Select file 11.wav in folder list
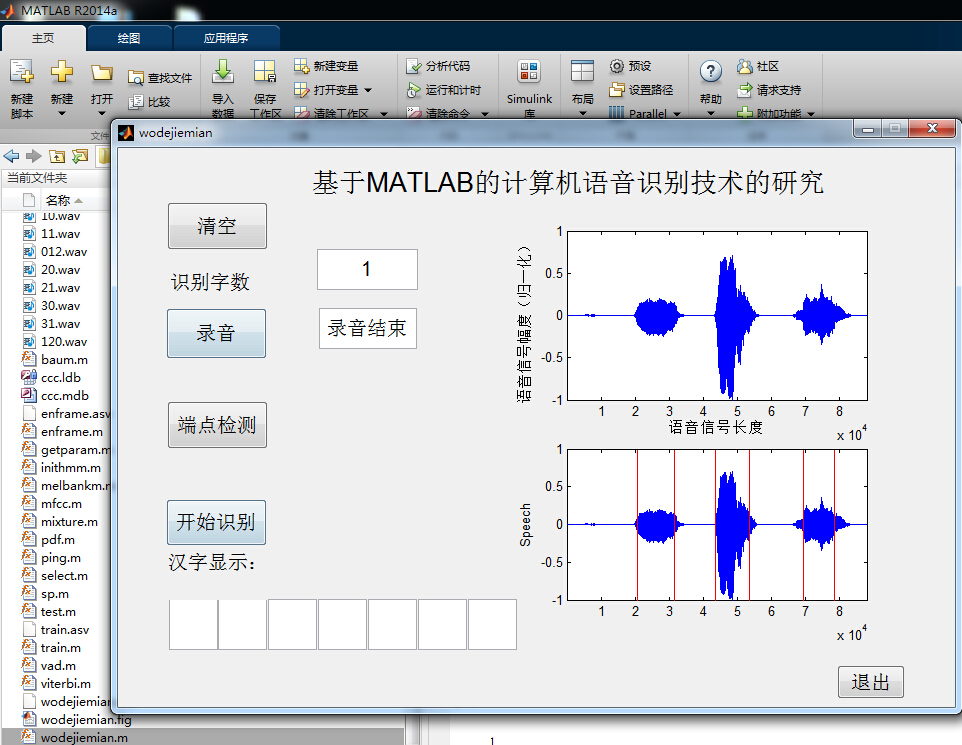Image resolution: width=962 pixels, height=745 pixels. point(60,234)
